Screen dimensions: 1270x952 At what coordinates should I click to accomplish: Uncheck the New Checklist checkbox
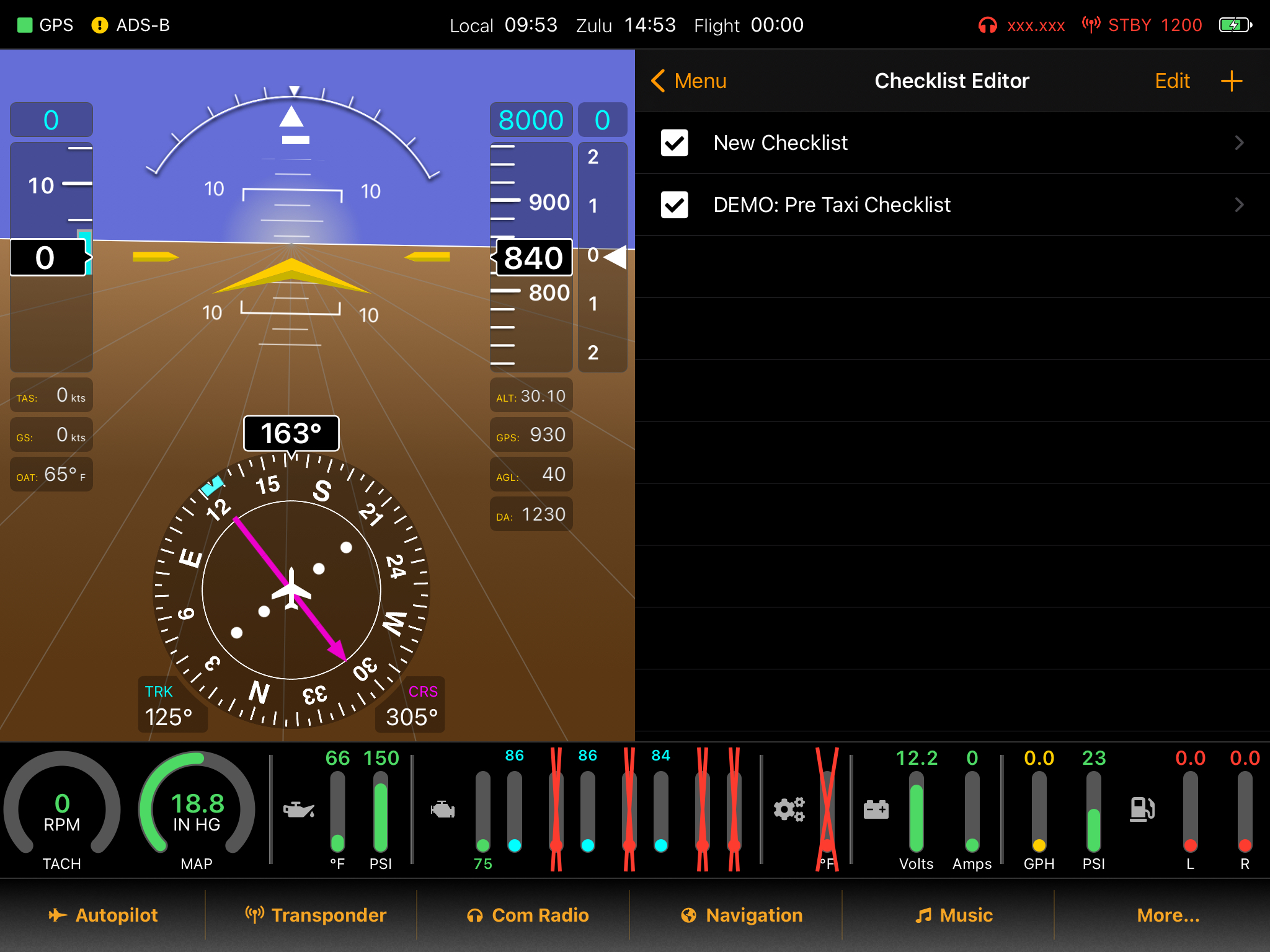tap(674, 143)
